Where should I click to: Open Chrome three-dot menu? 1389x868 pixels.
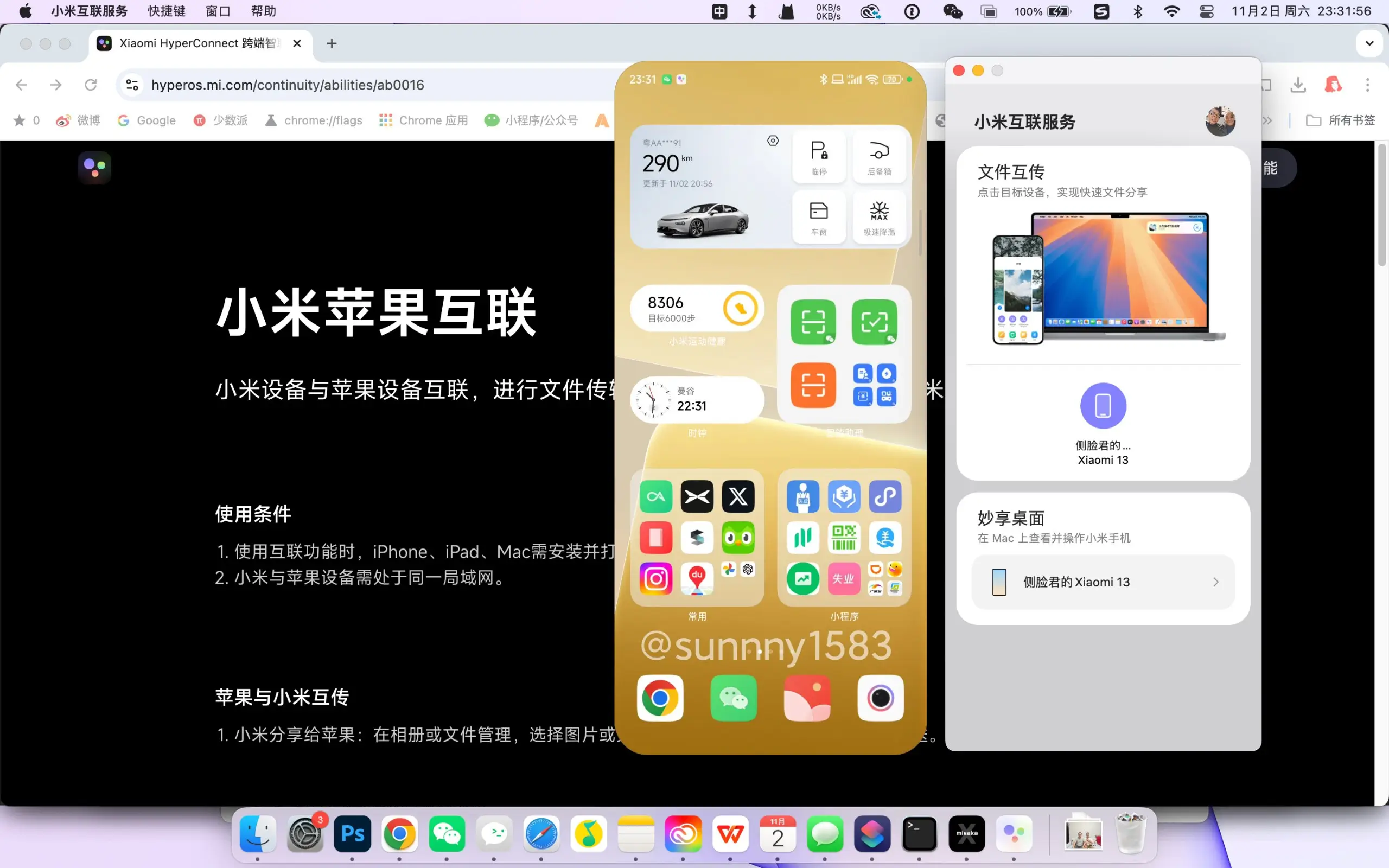(1368, 85)
